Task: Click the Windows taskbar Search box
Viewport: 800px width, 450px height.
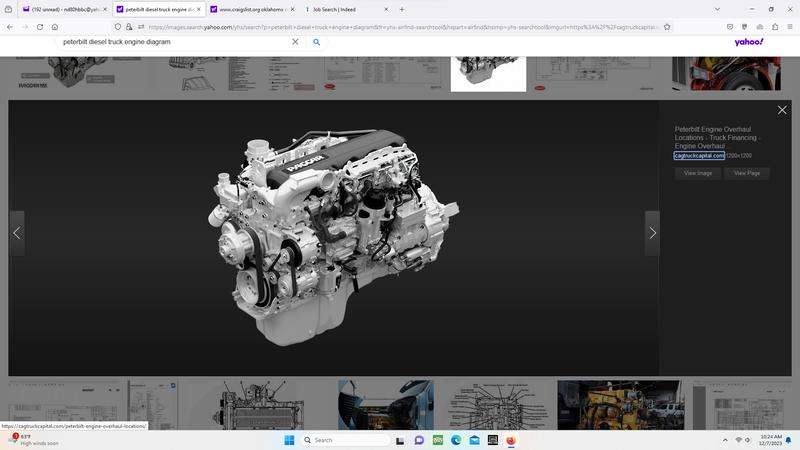Action: [345, 440]
